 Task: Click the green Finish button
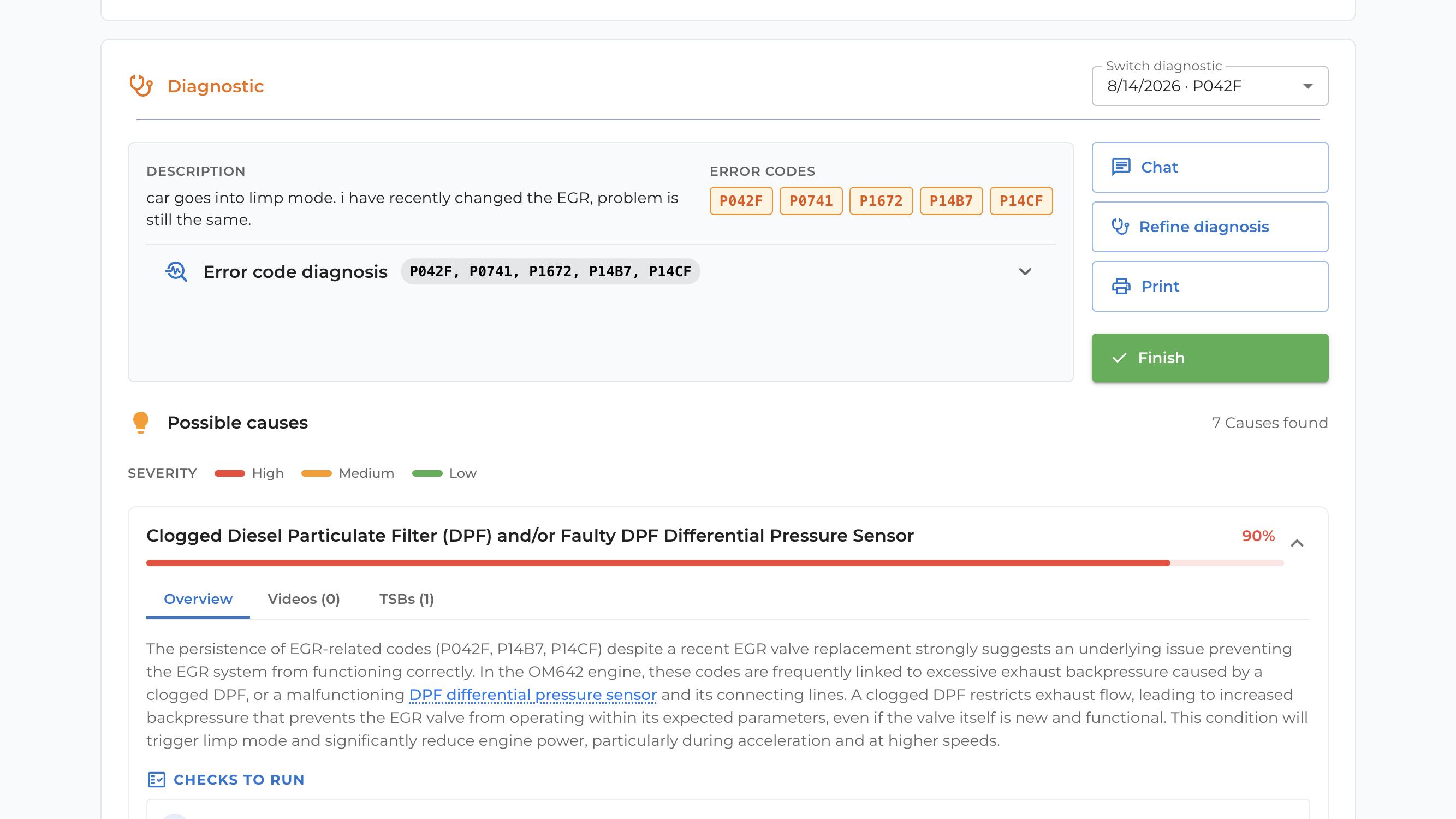click(x=1210, y=358)
